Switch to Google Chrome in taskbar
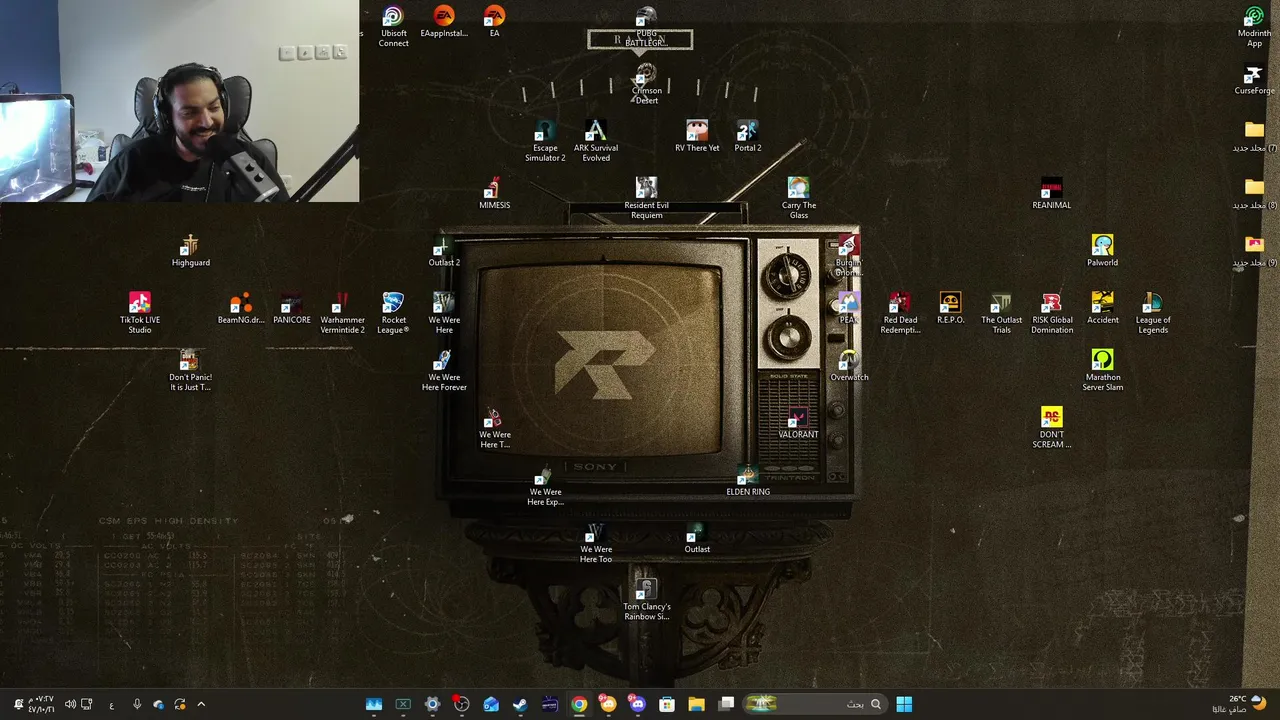 pos(579,704)
